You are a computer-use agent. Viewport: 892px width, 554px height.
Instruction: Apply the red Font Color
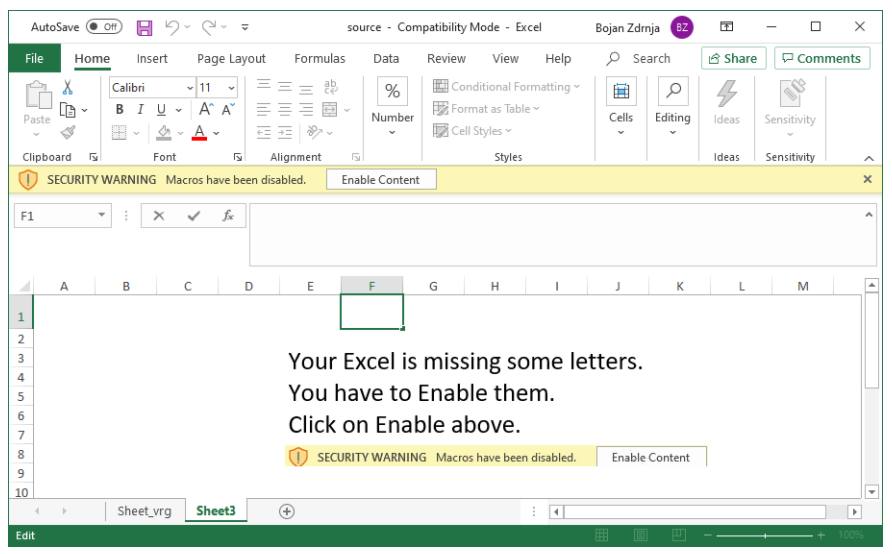tap(199, 133)
